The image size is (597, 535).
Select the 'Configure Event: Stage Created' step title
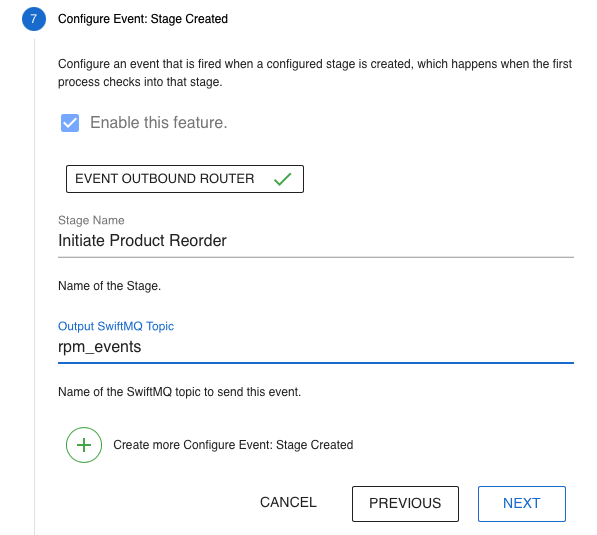coord(143,19)
